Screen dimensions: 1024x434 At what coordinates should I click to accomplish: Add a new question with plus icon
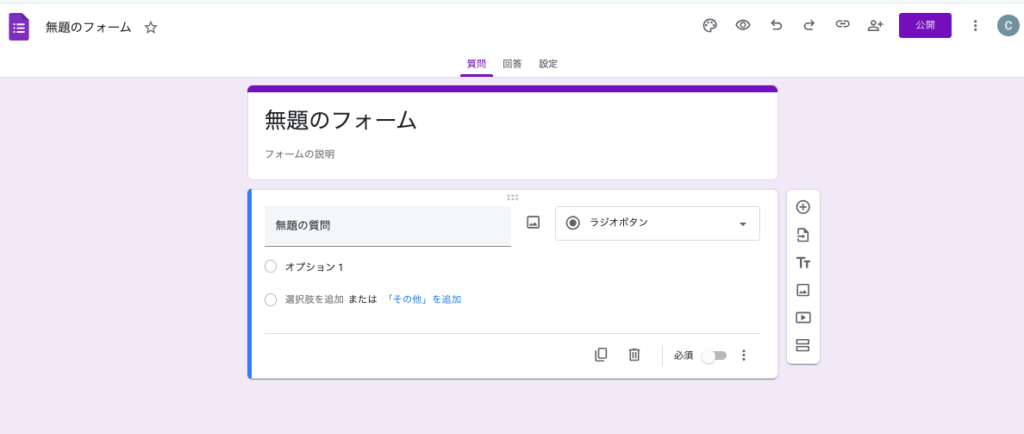(x=803, y=207)
